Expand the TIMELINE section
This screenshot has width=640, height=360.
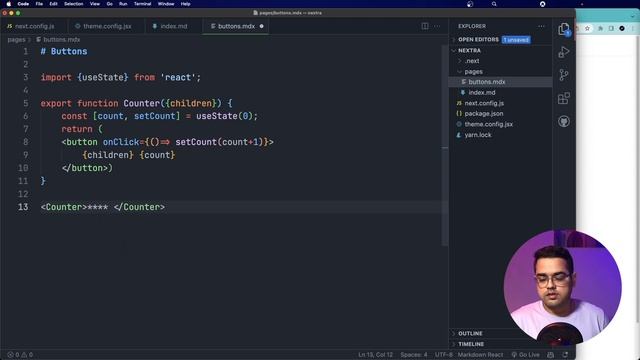click(471, 344)
